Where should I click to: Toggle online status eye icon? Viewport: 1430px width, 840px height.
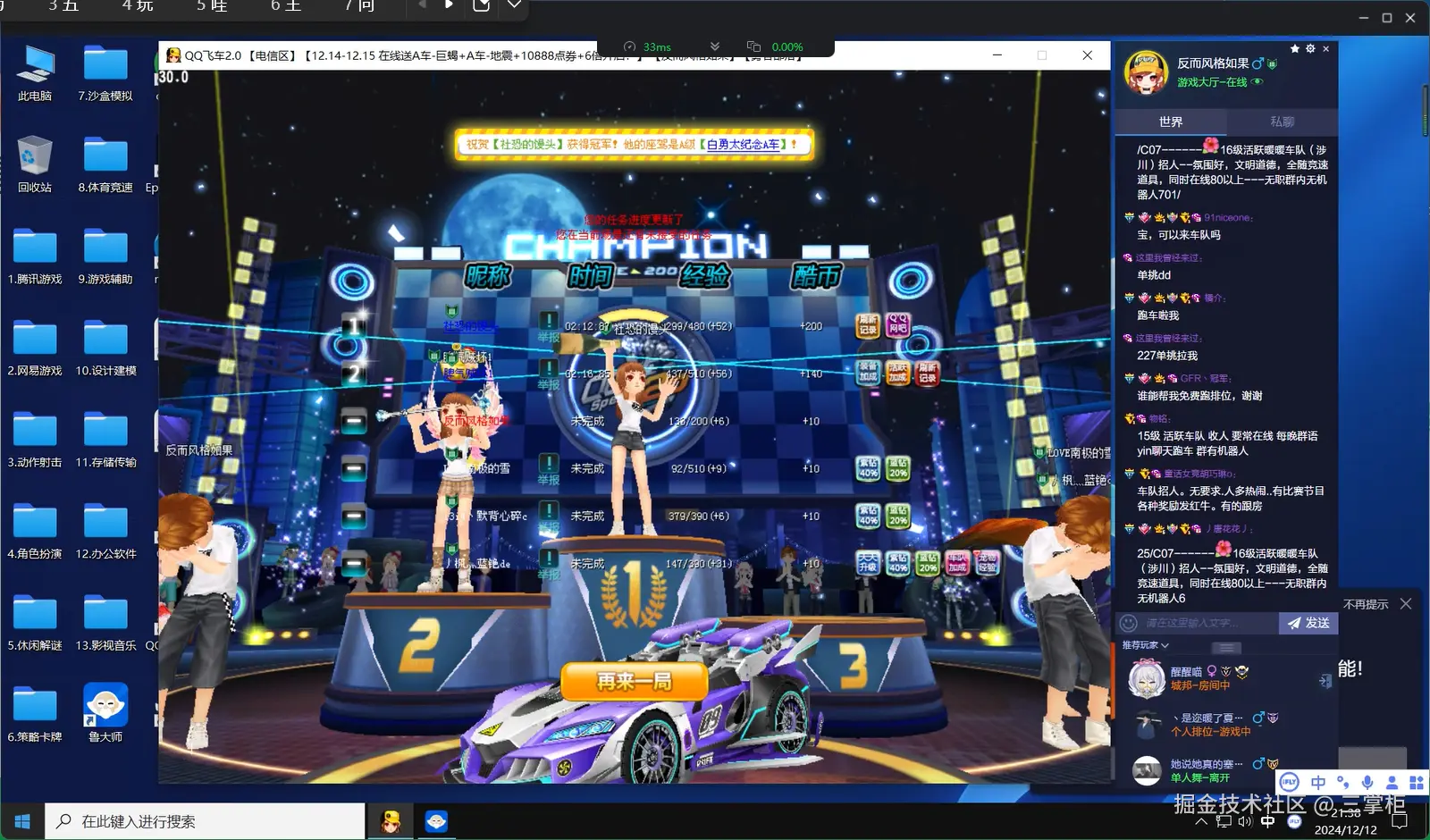pyautogui.click(x=1258, y=82)
